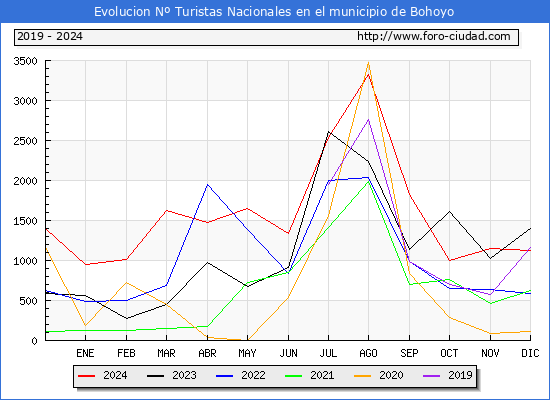The height and width of the screenshot is (400, 550).
Task: Click the chart title mentioning Bohoyo
Action: (274, 12)
